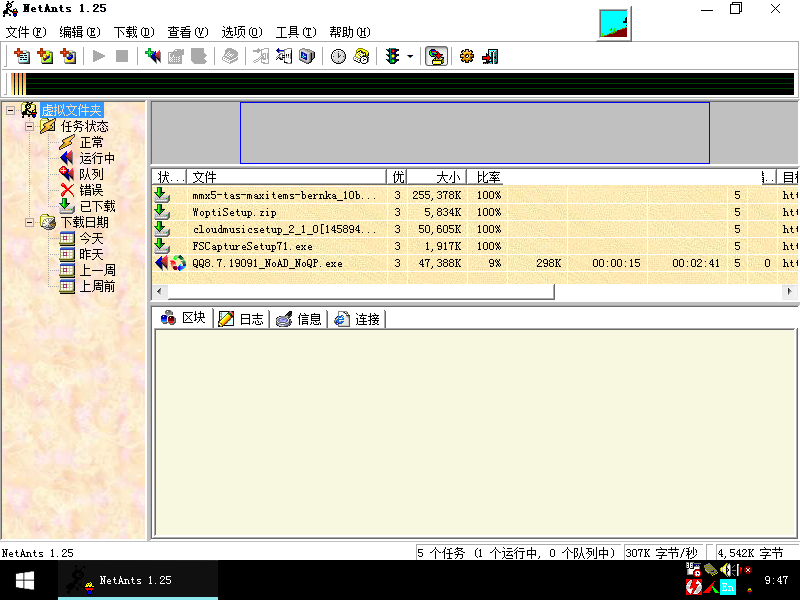Click the NetAnts 1.25 taskbar button
Screen dimensions: 800x600
pyautogui.click(x=138, y=580)
